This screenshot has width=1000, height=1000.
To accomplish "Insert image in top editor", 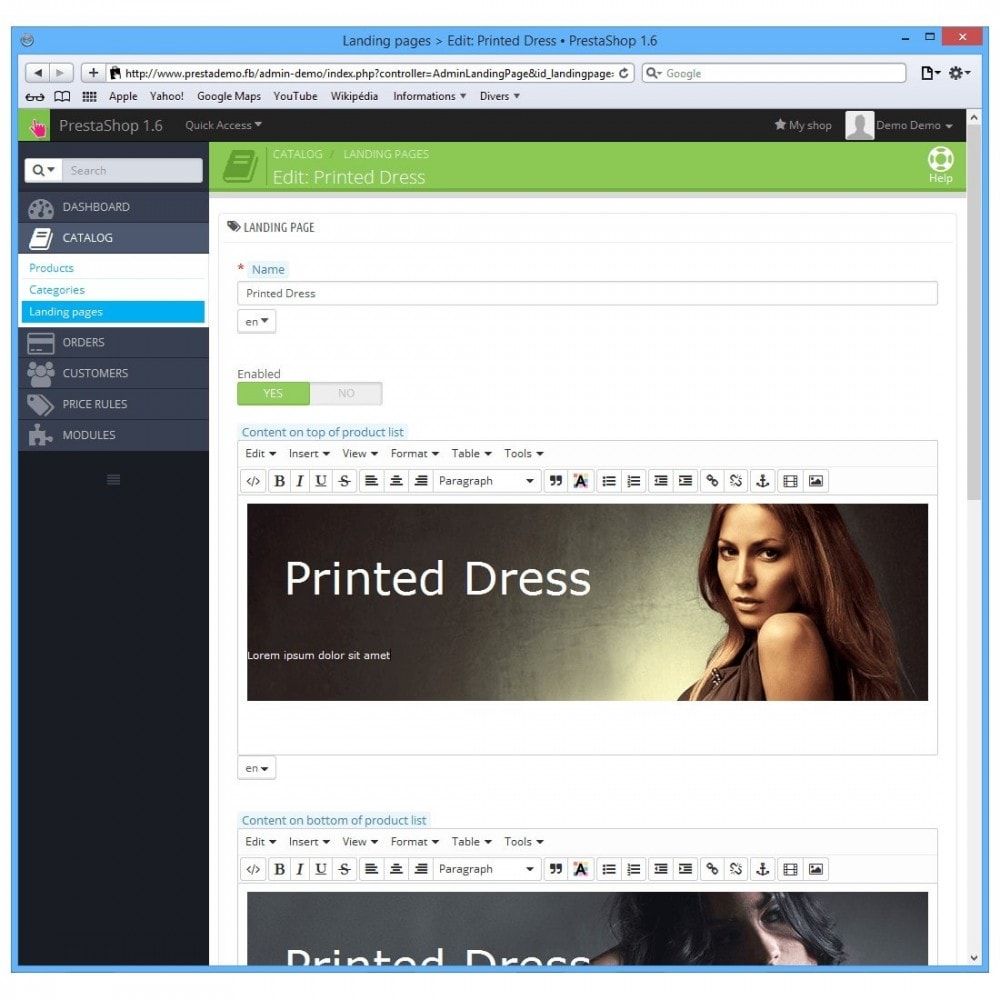I will [x=816, y=481].
